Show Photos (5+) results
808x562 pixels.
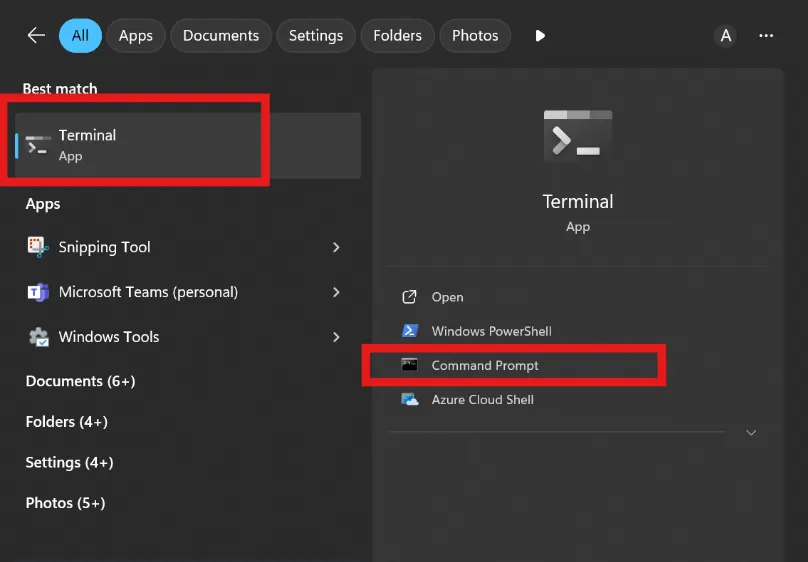click(65, 503)
